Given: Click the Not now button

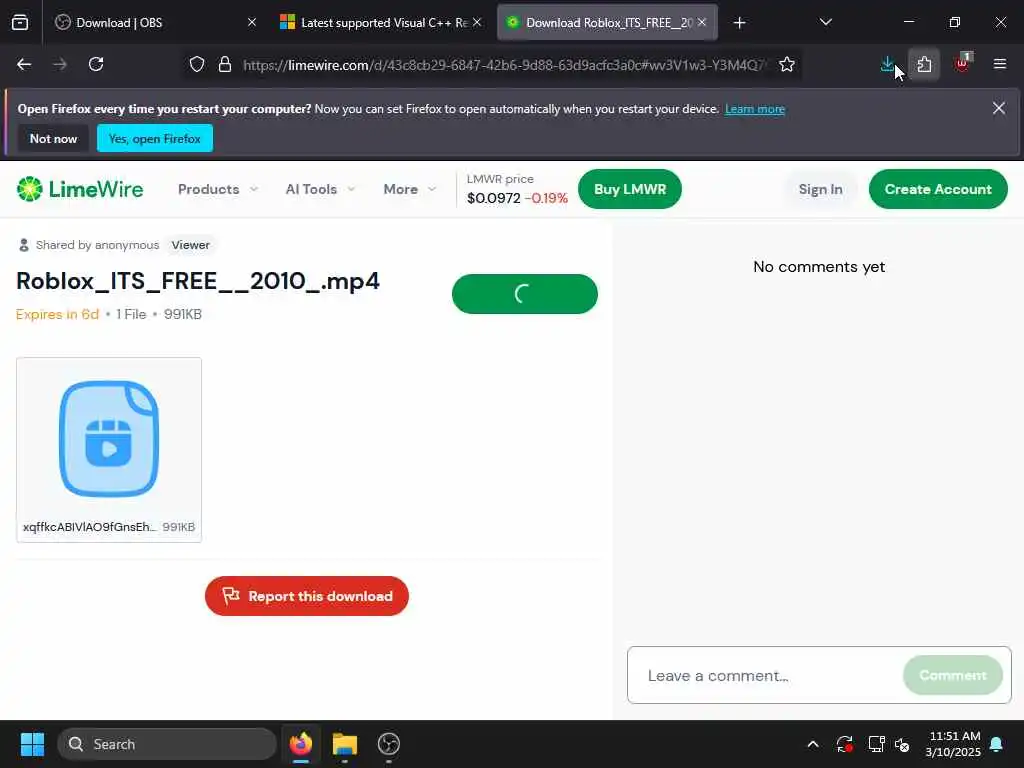Looking at the screenshot, I should point(54,138).
